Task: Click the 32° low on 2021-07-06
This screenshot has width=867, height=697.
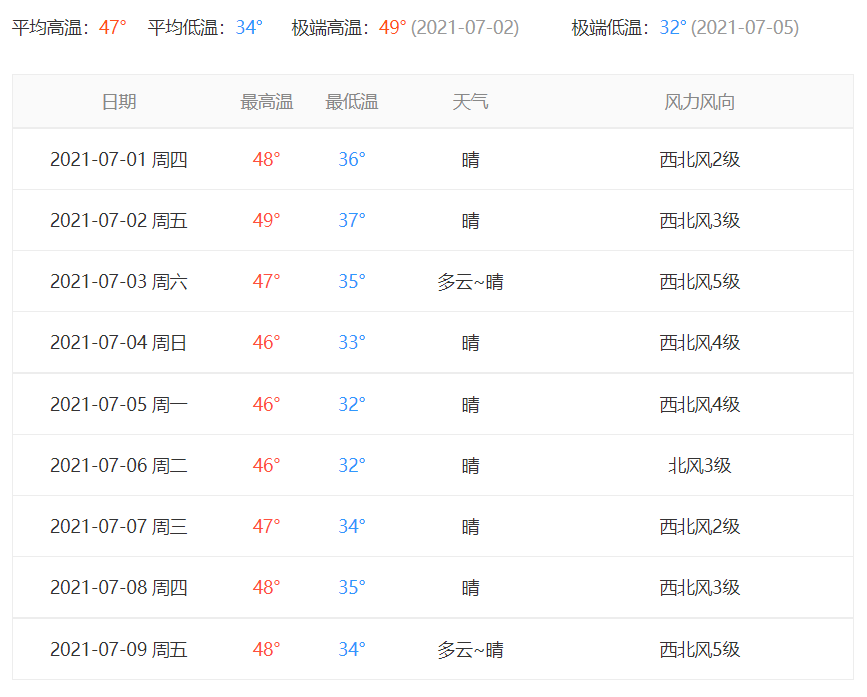Action: pos(352,465)
